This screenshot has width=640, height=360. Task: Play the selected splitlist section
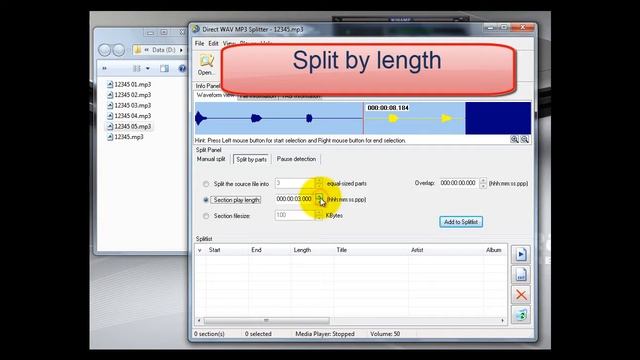[521, 255]
